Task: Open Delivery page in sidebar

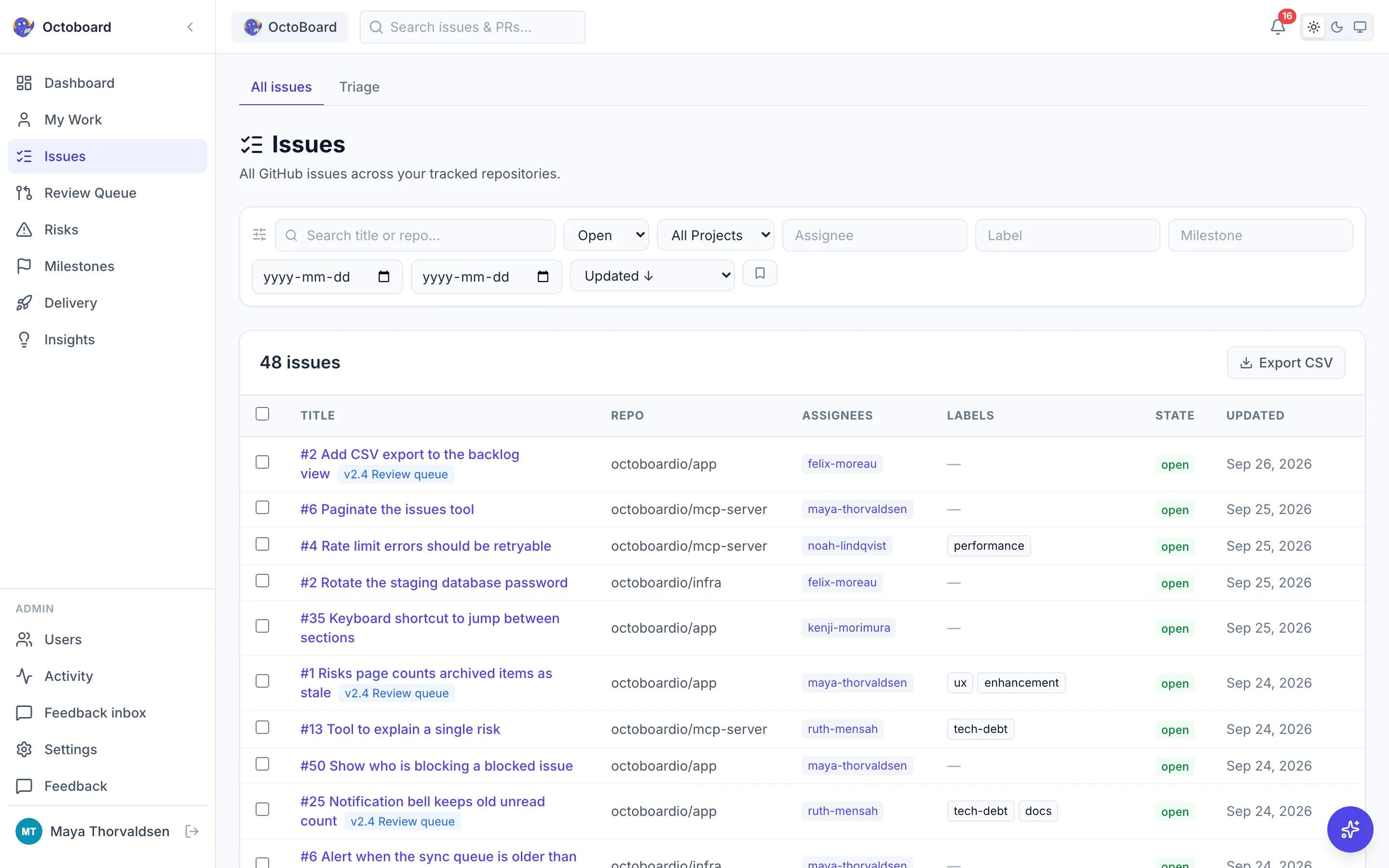Action: pyautogui.click(x=108, y=302)
